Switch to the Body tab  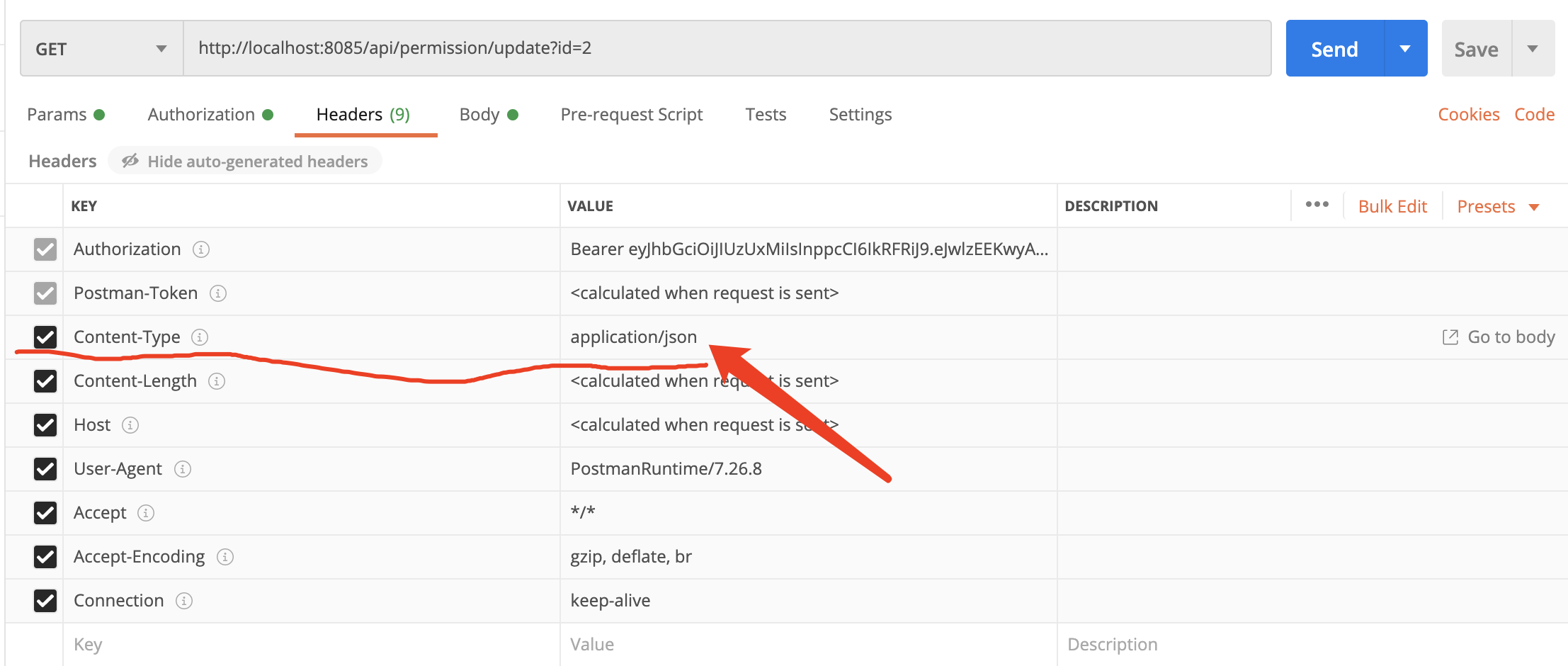pos(479,114)
